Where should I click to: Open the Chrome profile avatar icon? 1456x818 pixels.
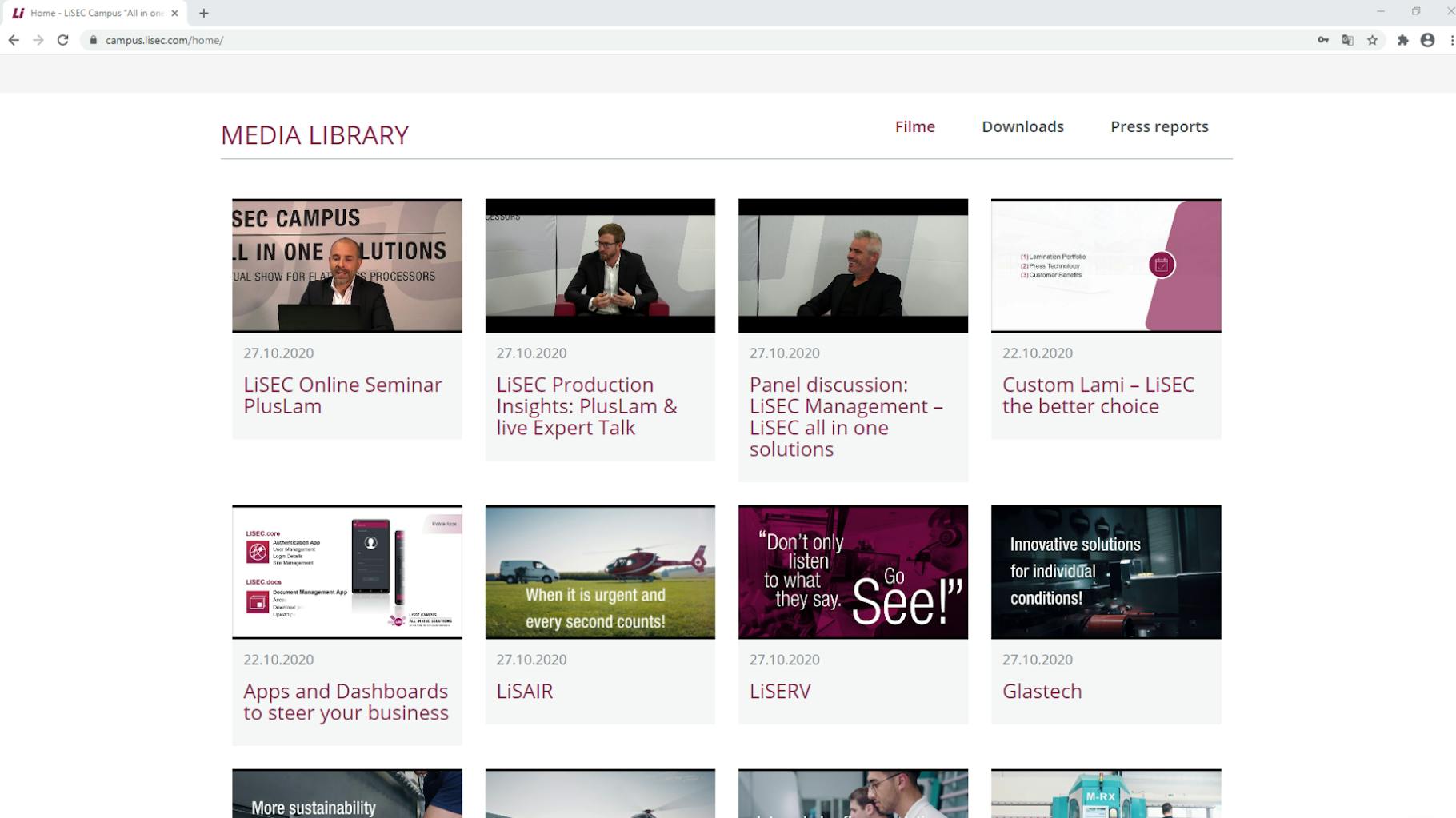tap(1427, 40)
